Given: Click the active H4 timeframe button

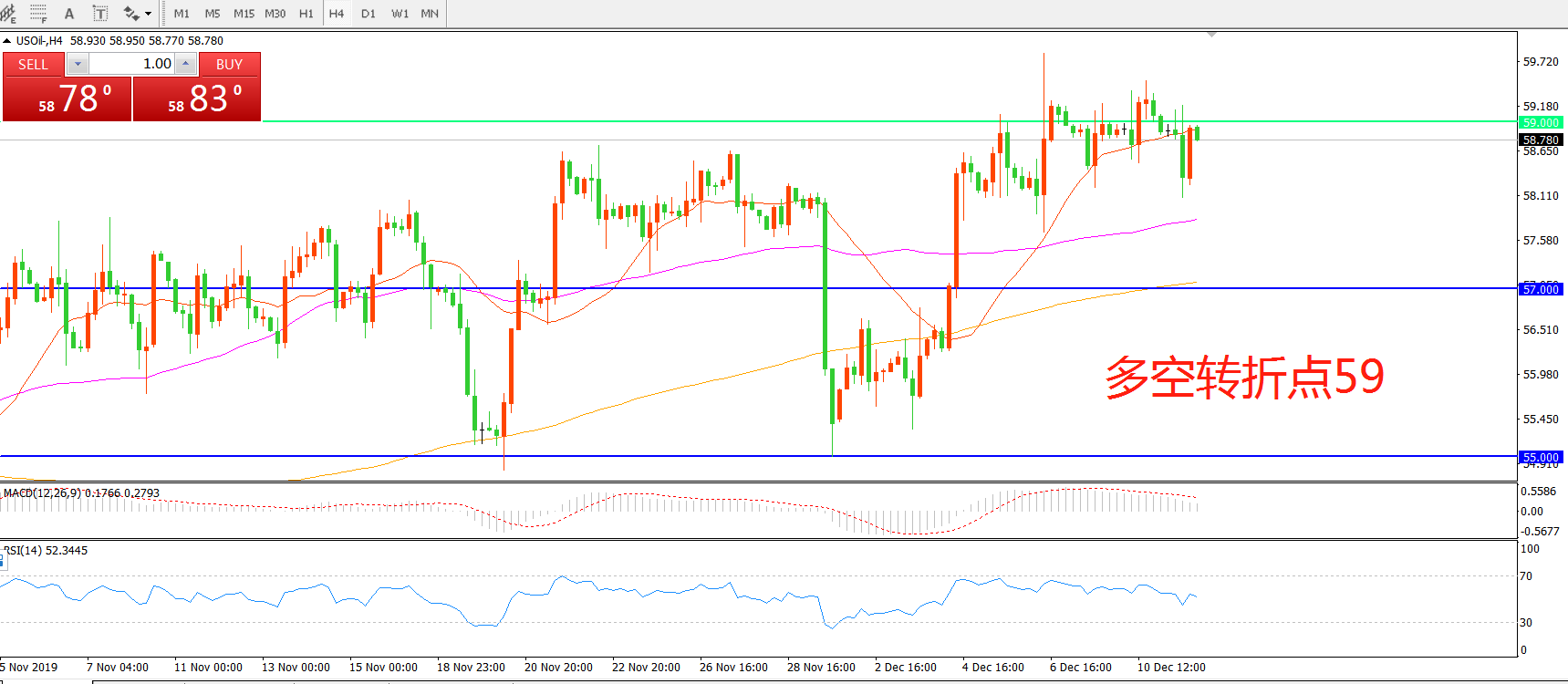Looking at the screenshot, I should [x=337, y=14].
